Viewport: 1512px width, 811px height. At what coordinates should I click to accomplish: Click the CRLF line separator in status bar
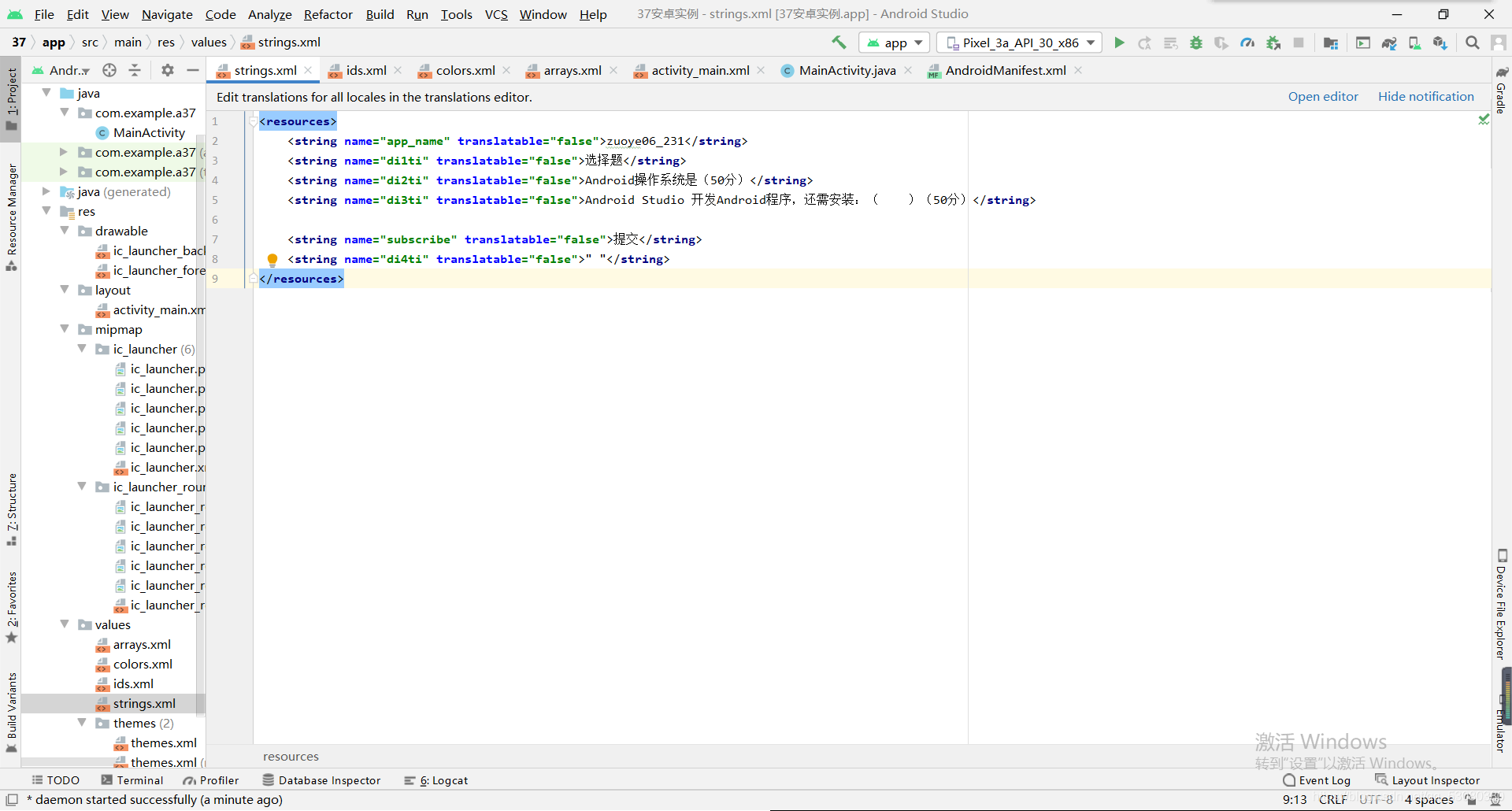pos(1332,799)
